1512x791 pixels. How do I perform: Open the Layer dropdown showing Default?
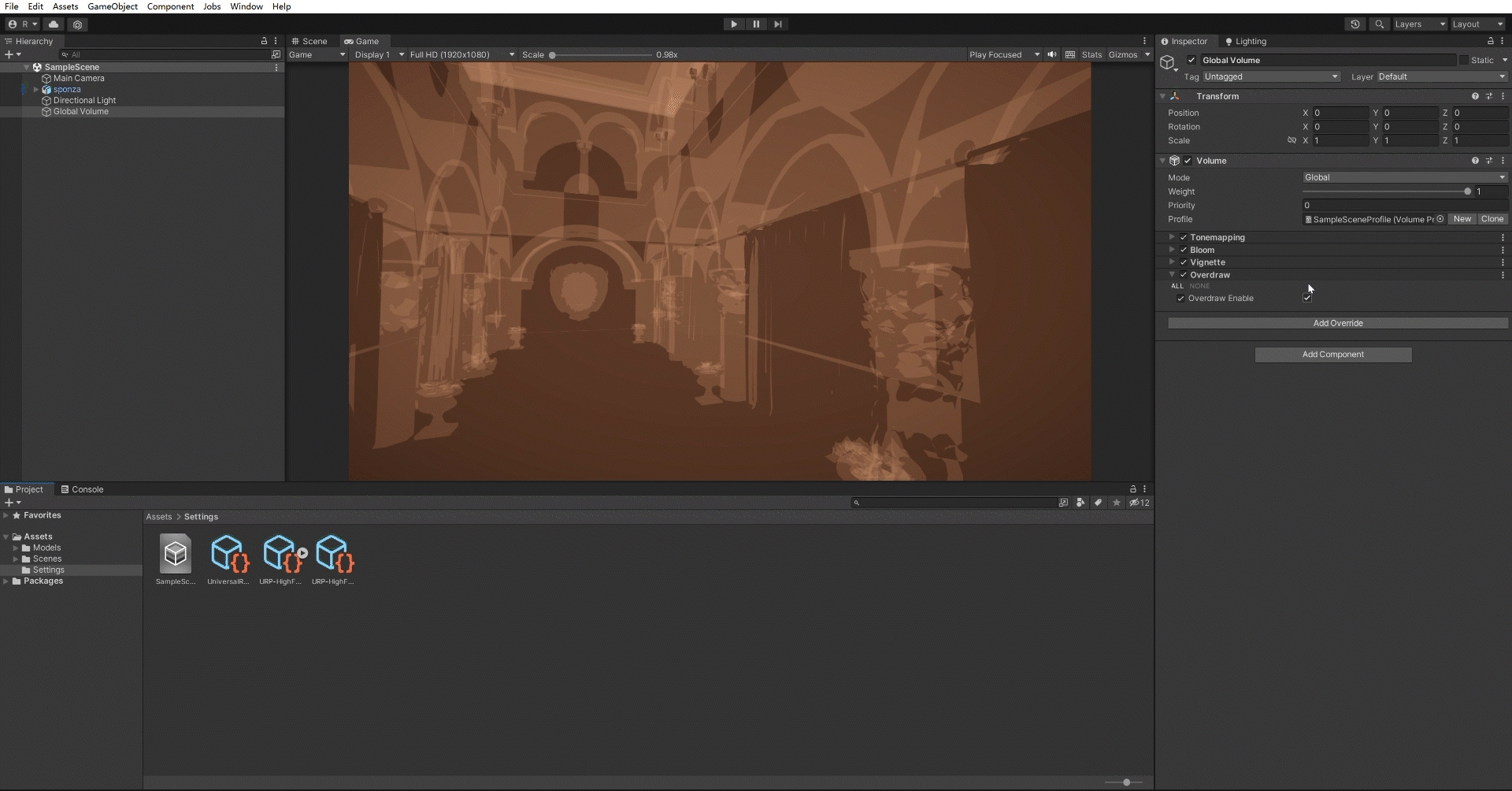[x=1442, y=76]
